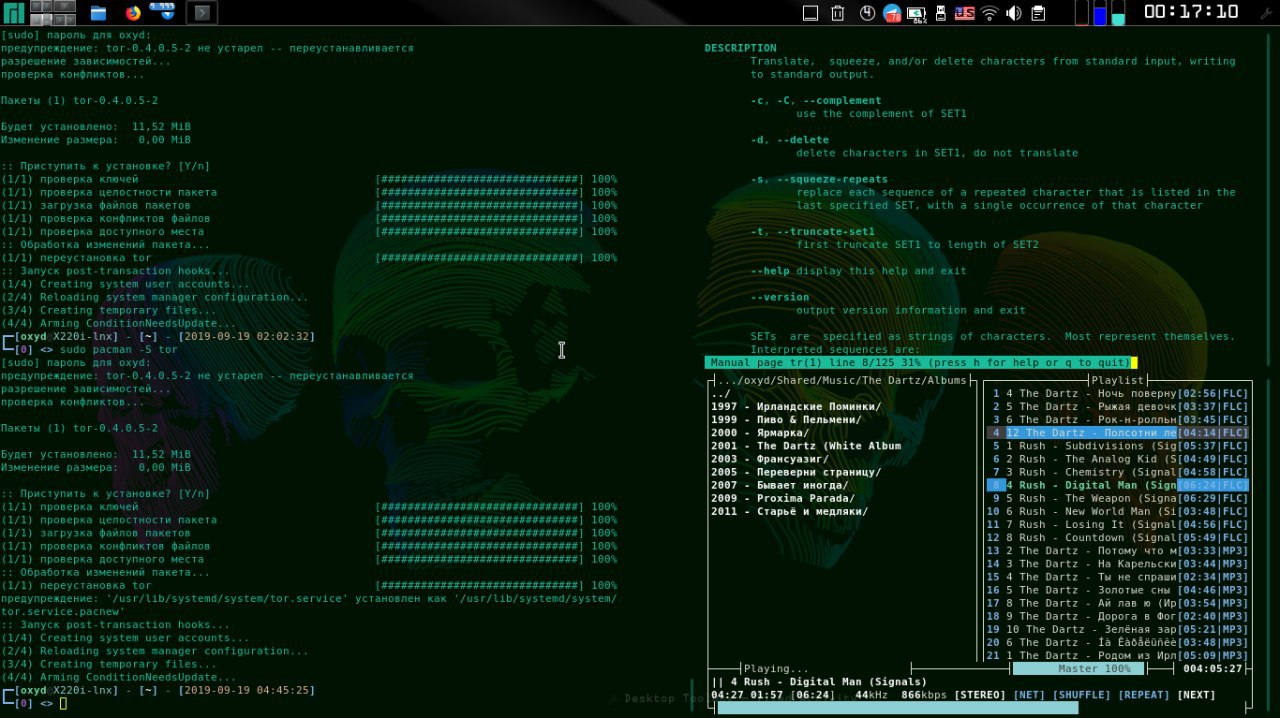Open the Wi-Fi network indicator
Screen dimensions: 1280x718
(990, 13)
